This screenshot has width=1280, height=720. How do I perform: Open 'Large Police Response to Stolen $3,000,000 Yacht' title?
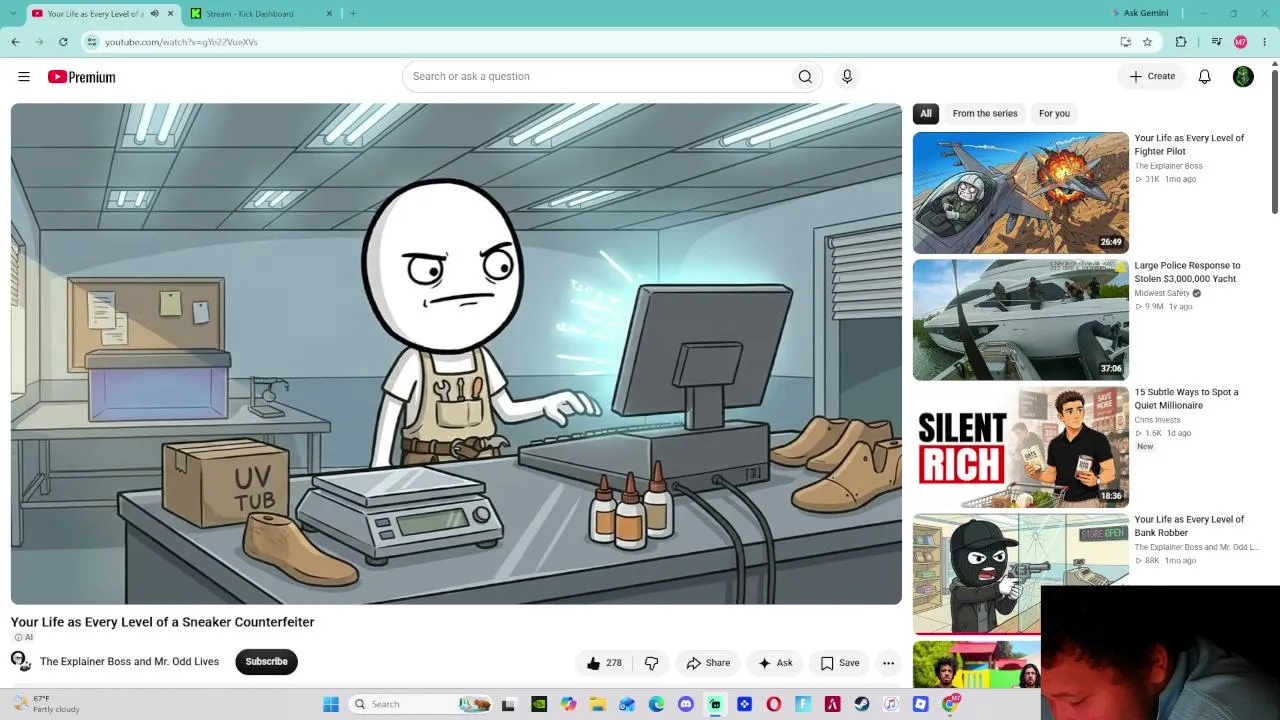pyautogui.click(x=1187, y=272)
